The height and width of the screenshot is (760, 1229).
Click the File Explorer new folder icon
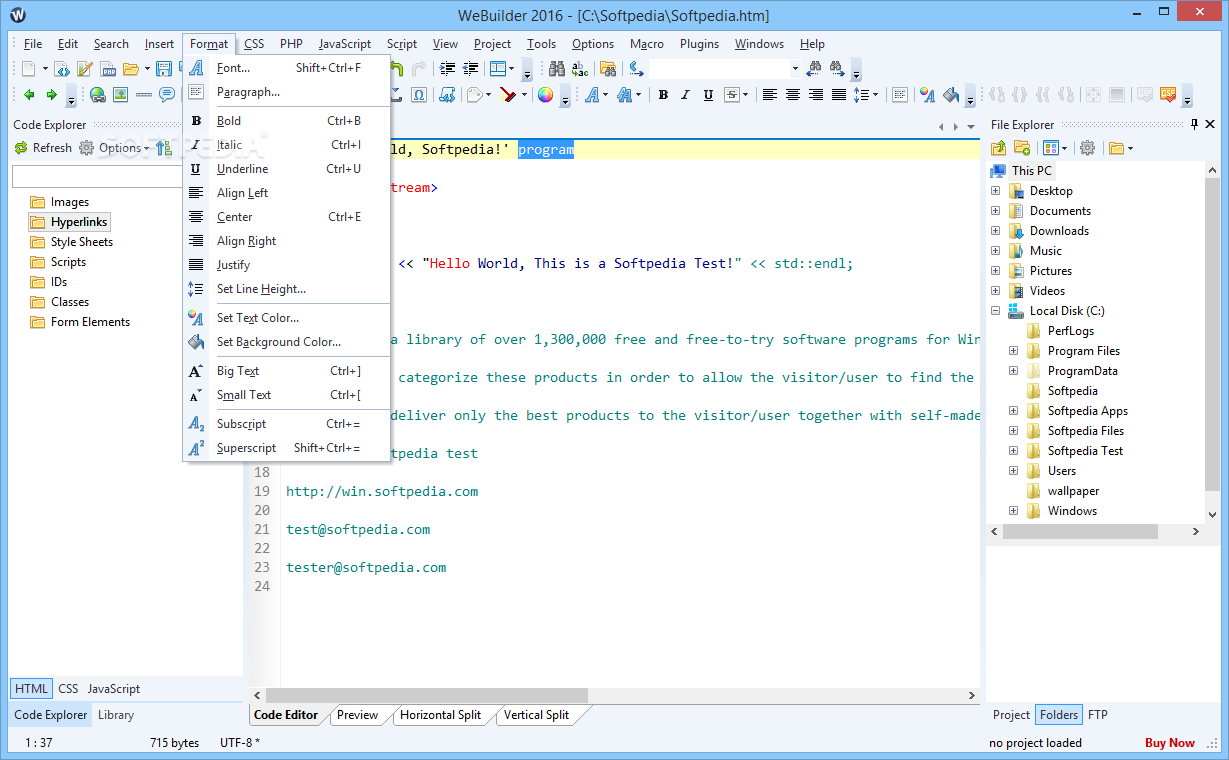coord(1022,147)
